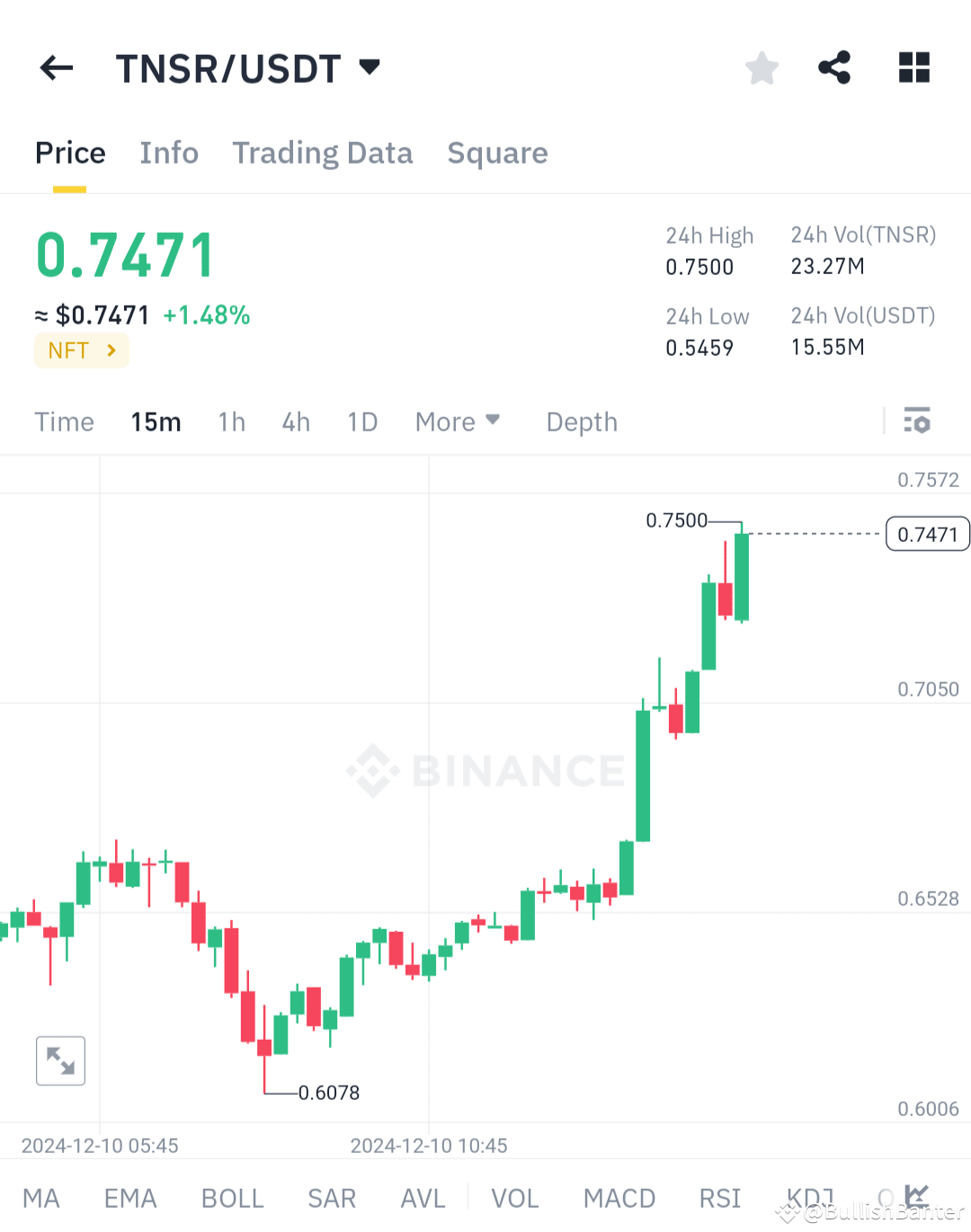Select the SAR indicator
The image size is (971, 1232).
coord(331,1198)
